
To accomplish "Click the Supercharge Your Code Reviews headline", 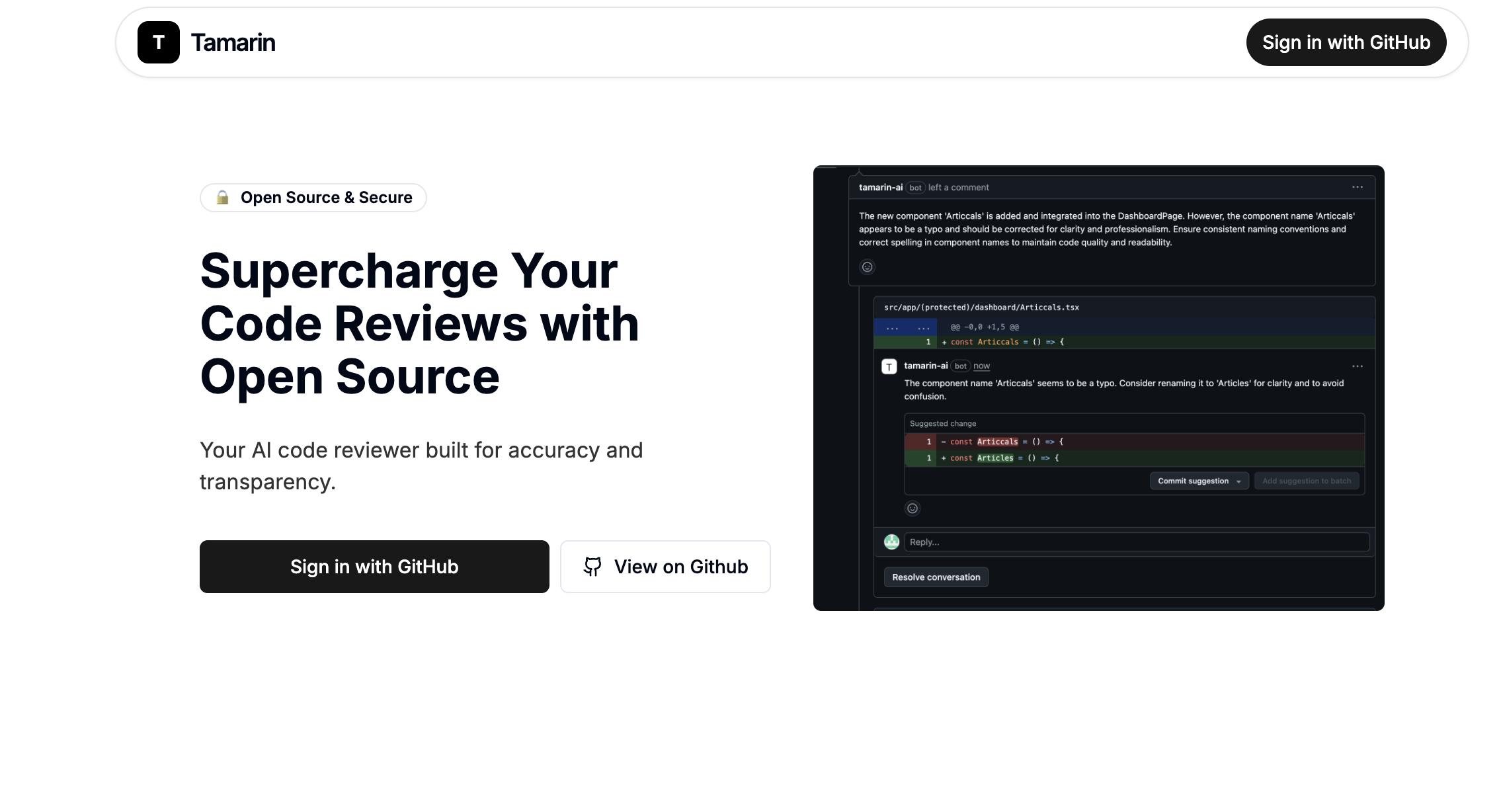I will pyautogui.click(x=420, y=323).
